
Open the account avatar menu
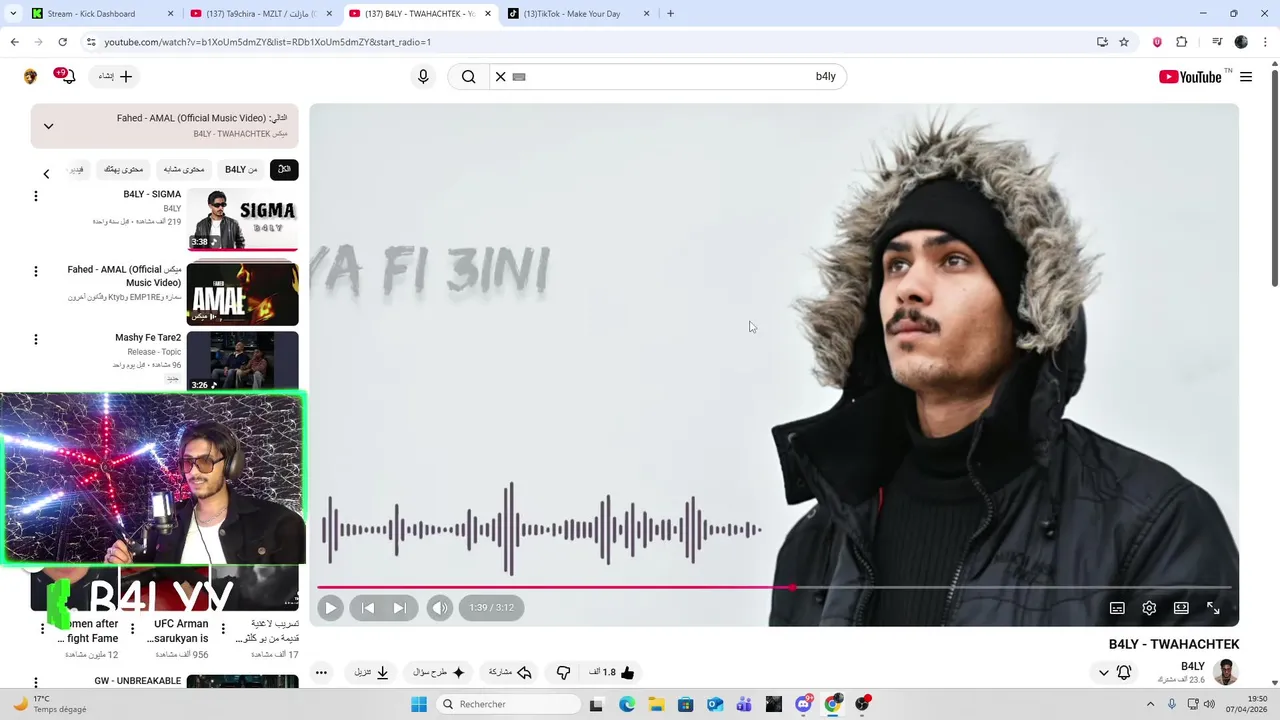coord(30,77)
